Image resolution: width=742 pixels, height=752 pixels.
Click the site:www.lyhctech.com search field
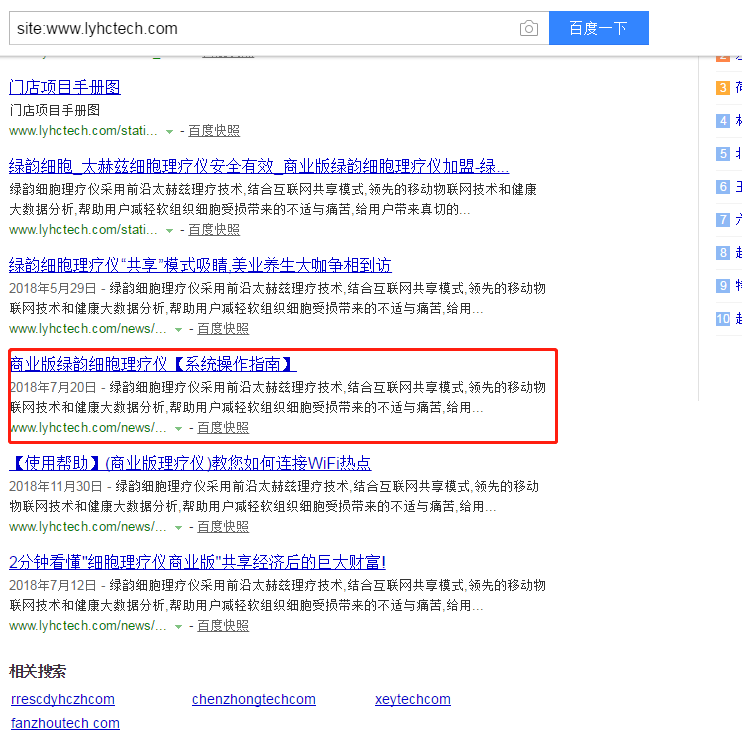[260, 28]
